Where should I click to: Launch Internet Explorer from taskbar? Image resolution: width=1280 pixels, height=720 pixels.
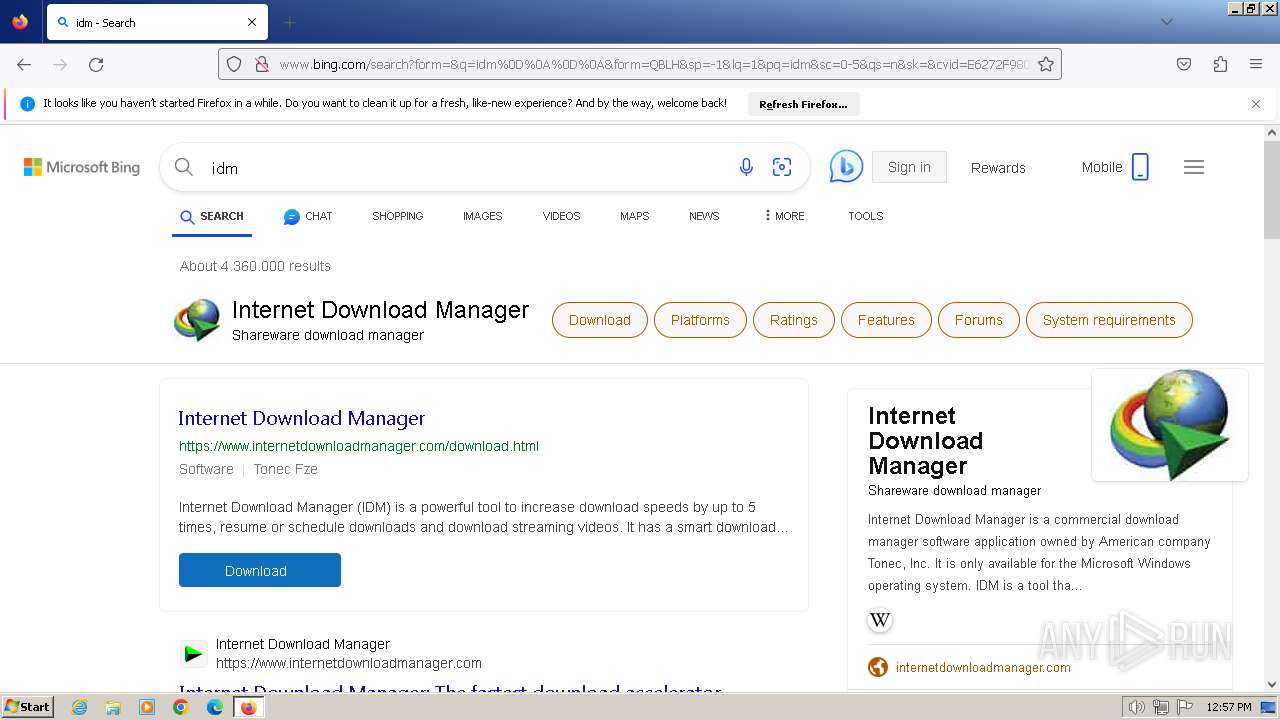pyautogui.click(x=80, y=707)
